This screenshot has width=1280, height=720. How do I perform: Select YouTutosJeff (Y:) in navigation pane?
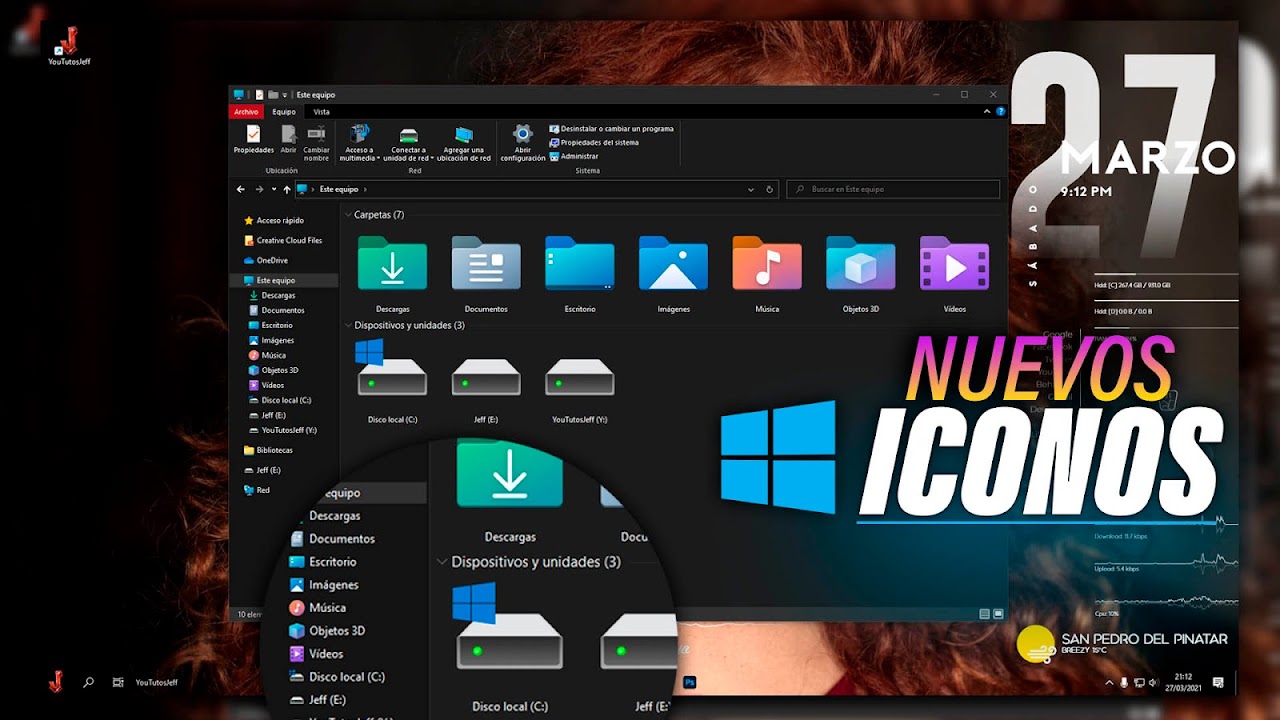coord(283,430)
